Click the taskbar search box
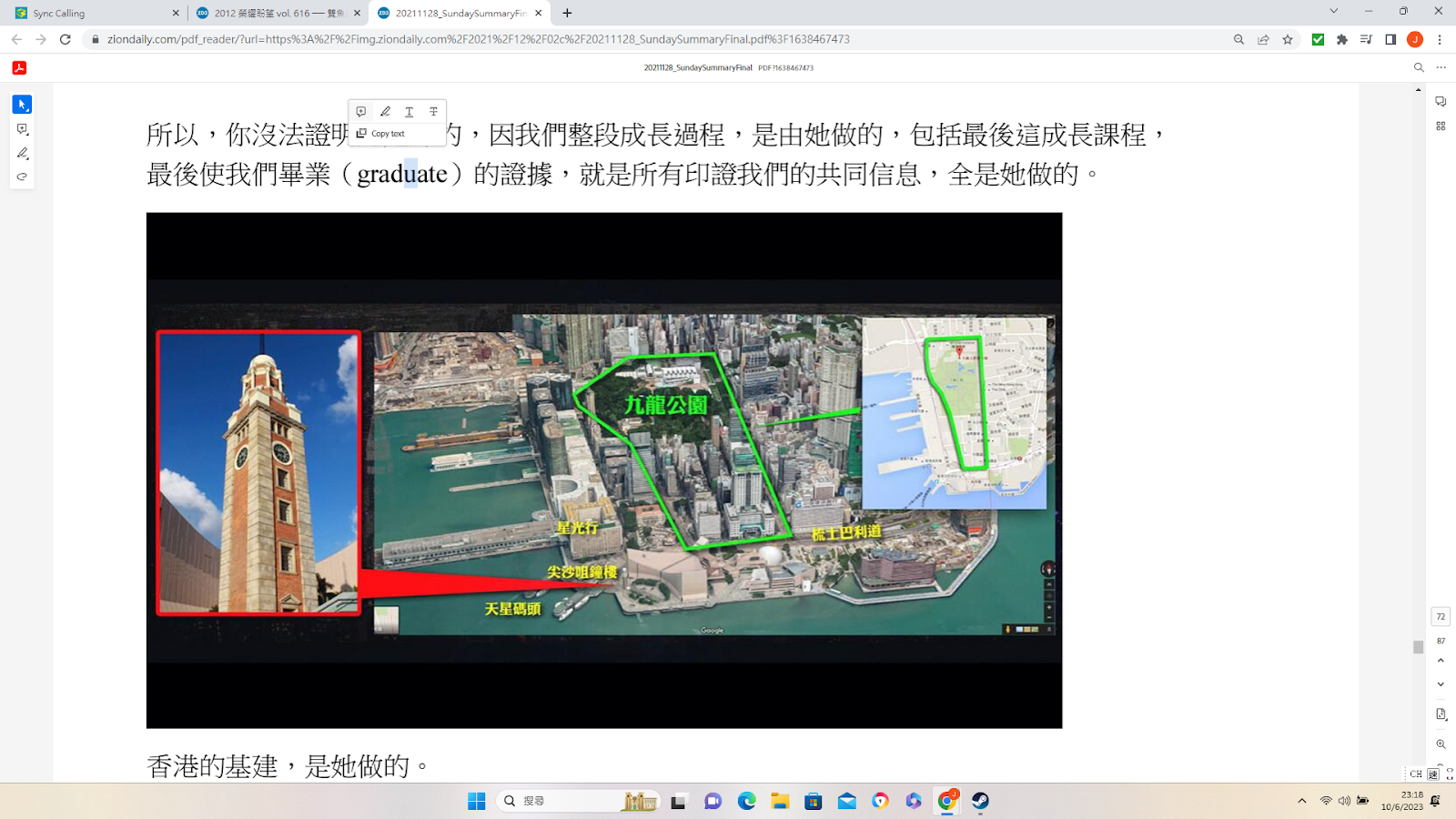 click(578, 801)
